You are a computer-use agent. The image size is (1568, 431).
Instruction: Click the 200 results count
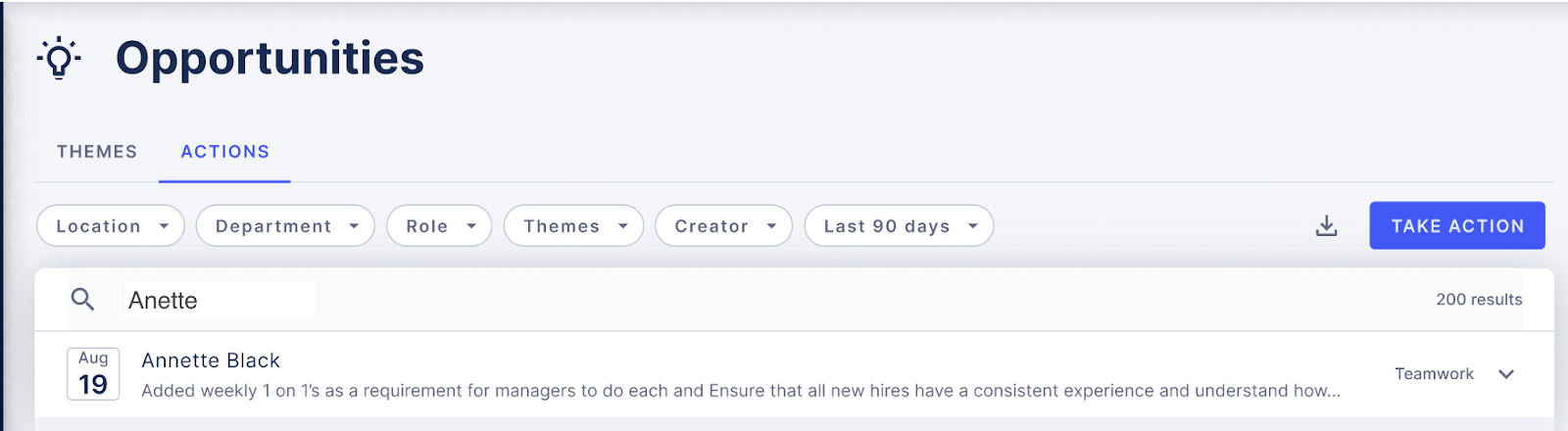[1479, 300]
